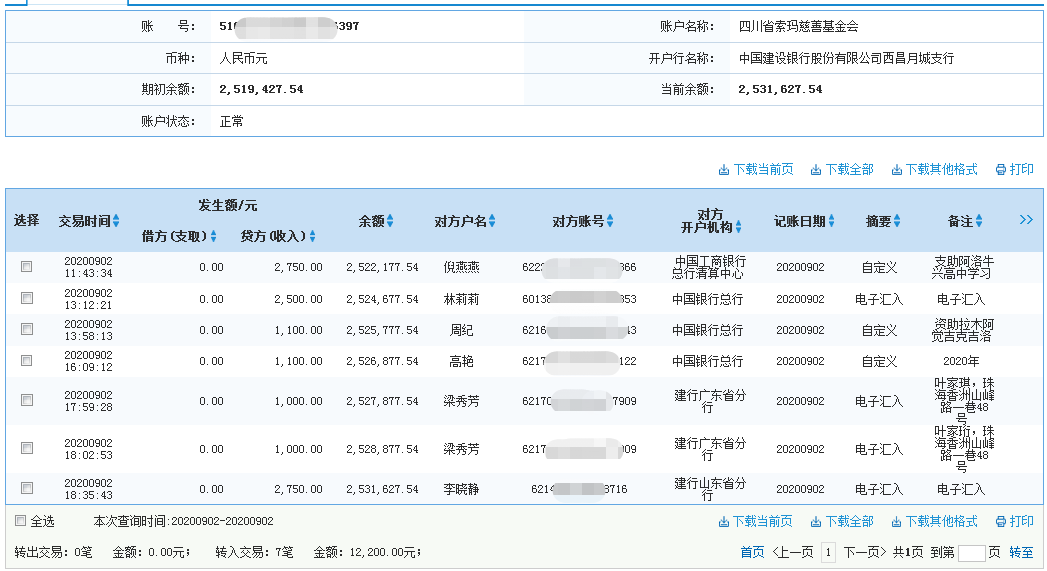1047x571 pixels.
Task: Click 建行山东省分行 institution cell
Action: [x=708, y=489]
